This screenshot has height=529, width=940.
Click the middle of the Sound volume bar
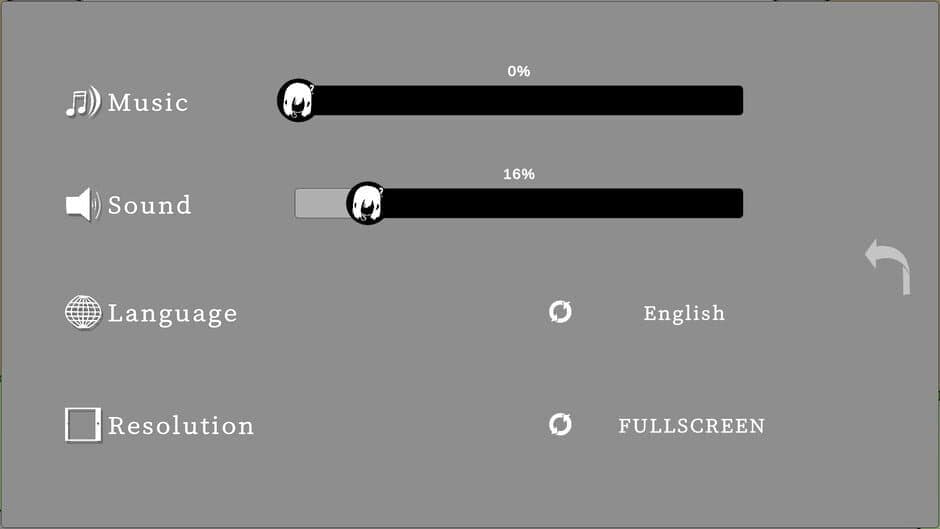tap(519, 204)
